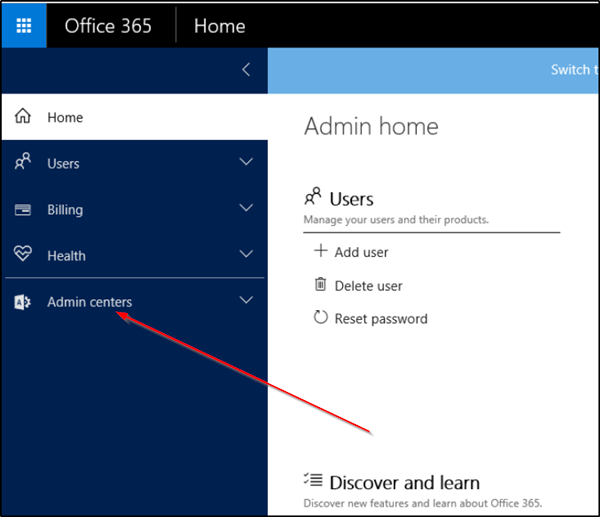Click the Office 365 title in header
600x517 pixels.
pyautogui.click(x=108, y=26)
